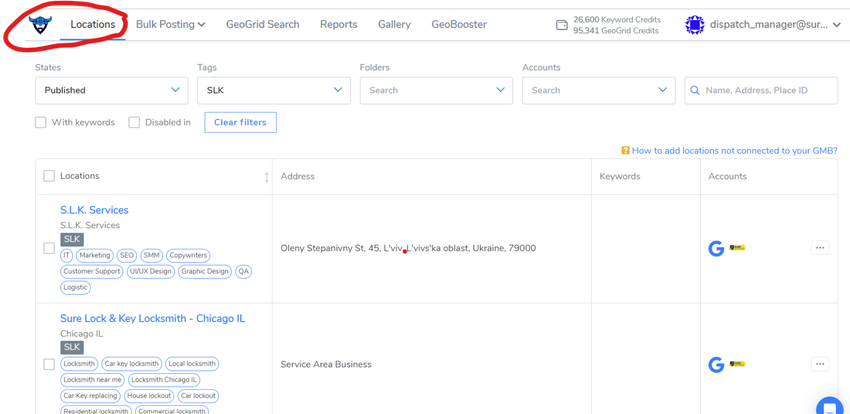This screenshot has width=850, height=414.
Task: Click the SLK tag on S.L.K. Services
Action: pos(72,239)
